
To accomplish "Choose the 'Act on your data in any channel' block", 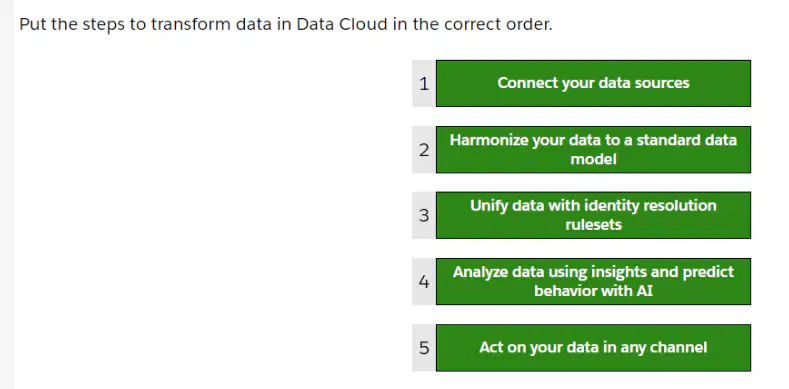I will click(x=593, y=348).
